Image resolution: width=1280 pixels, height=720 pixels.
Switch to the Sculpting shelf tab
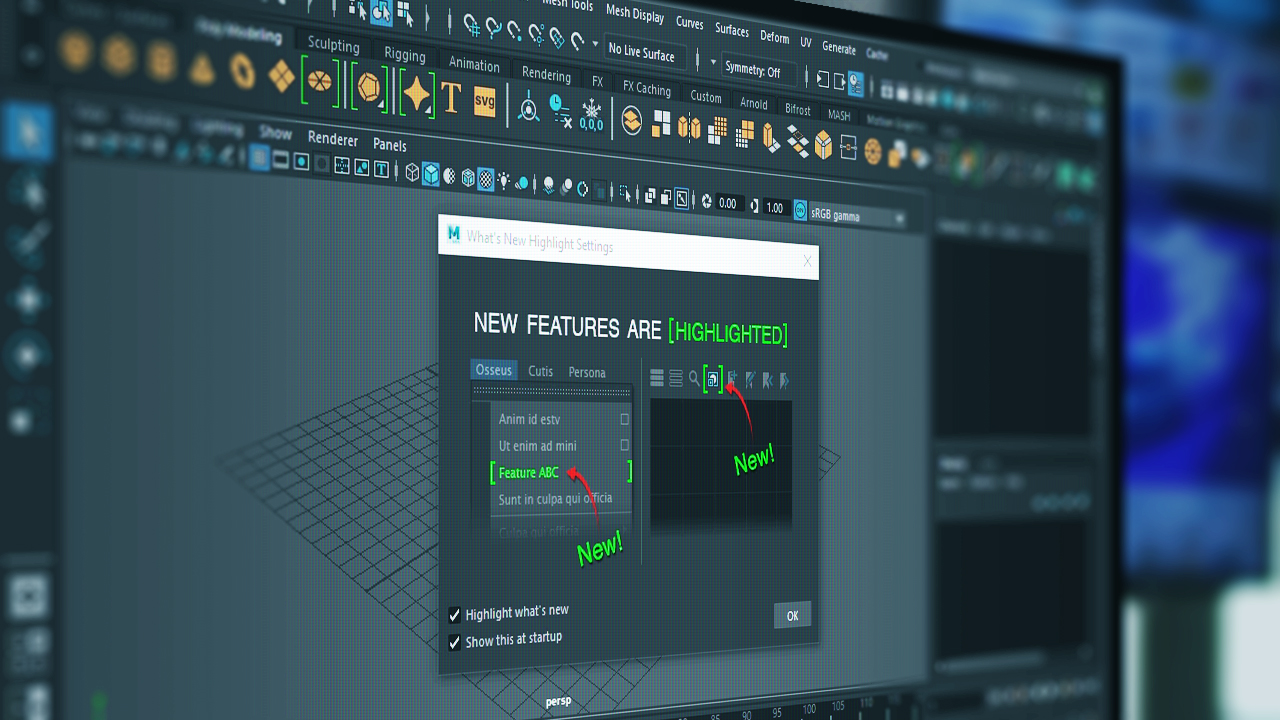[x=333, y=45]
